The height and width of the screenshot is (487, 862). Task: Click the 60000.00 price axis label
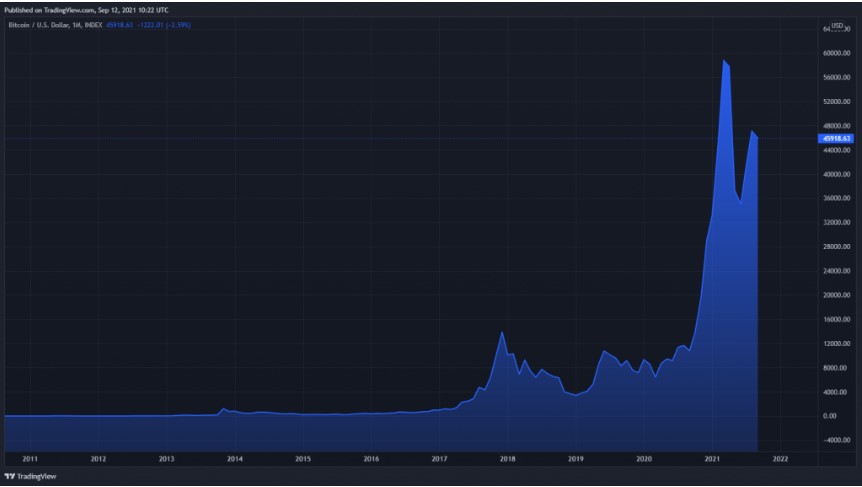pos(836,53)
